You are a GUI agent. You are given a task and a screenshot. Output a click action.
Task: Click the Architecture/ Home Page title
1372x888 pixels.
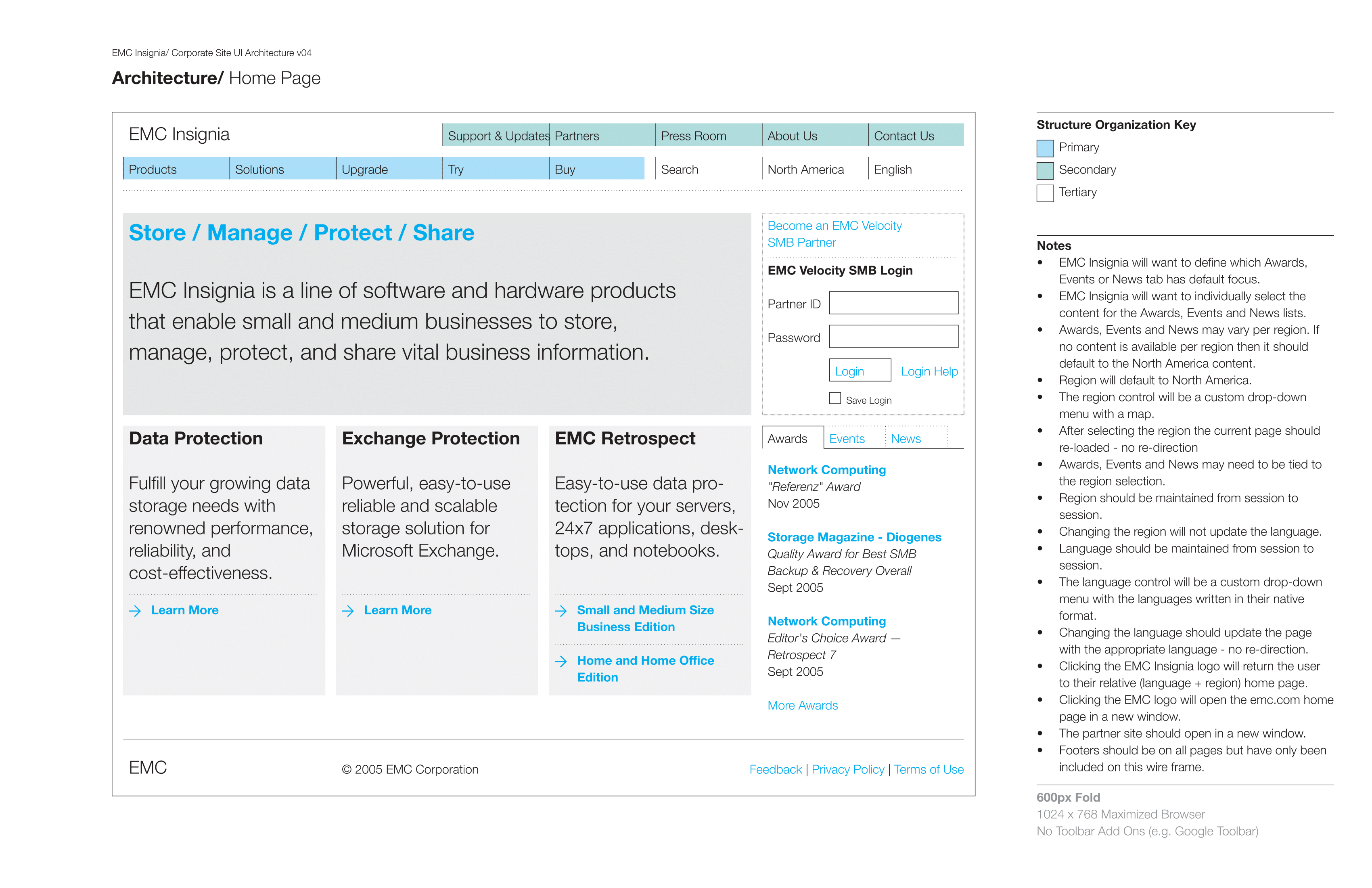[x=216, y=78]
